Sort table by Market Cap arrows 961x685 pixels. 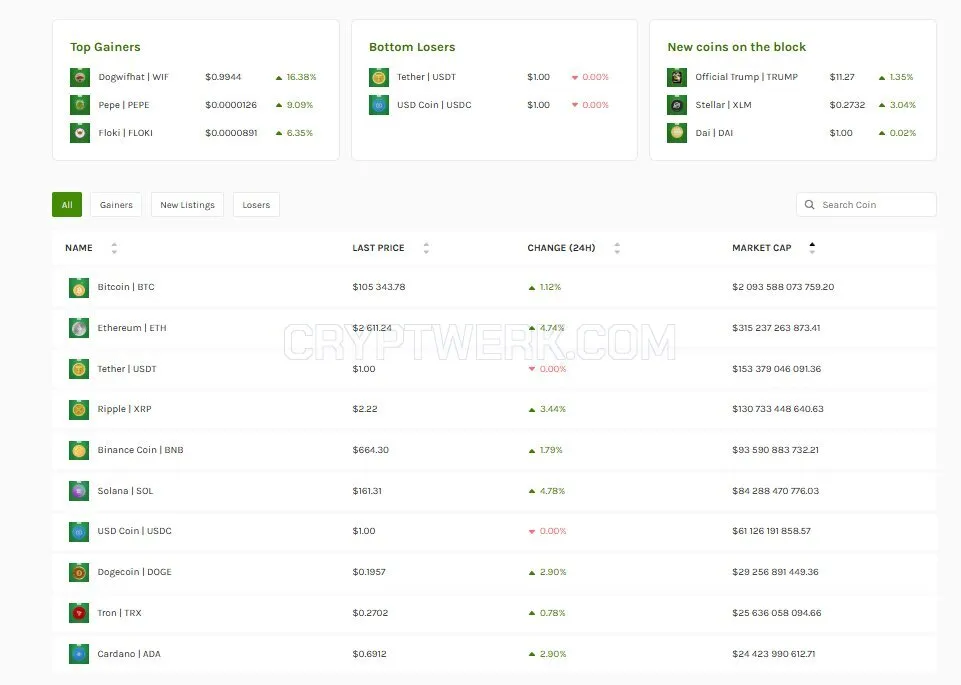tap(812, 248)
